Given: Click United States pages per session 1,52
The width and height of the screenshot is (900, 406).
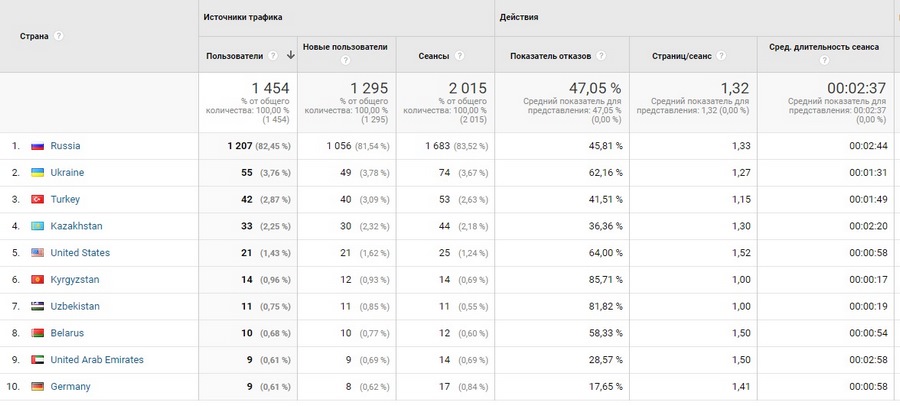Looking at the screenshot, I should (742, 253).
